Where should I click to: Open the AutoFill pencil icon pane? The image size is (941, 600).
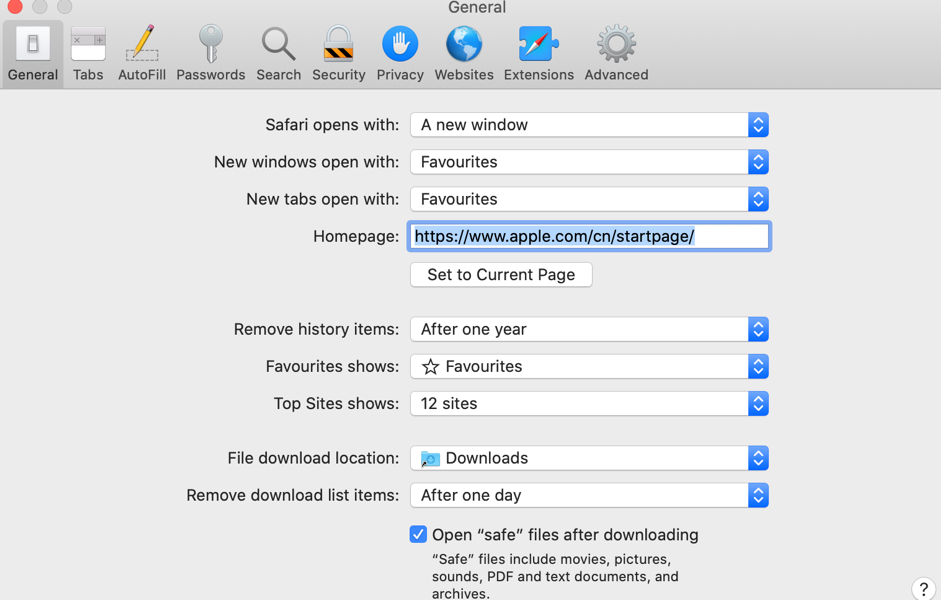142,54
